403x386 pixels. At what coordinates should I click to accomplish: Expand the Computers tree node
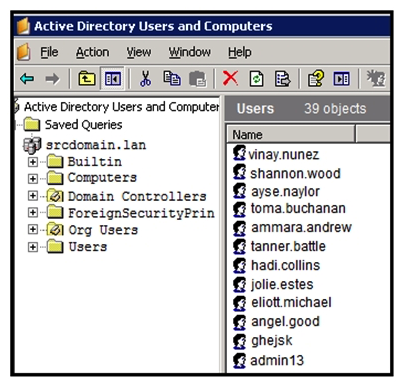coord(33,178)
